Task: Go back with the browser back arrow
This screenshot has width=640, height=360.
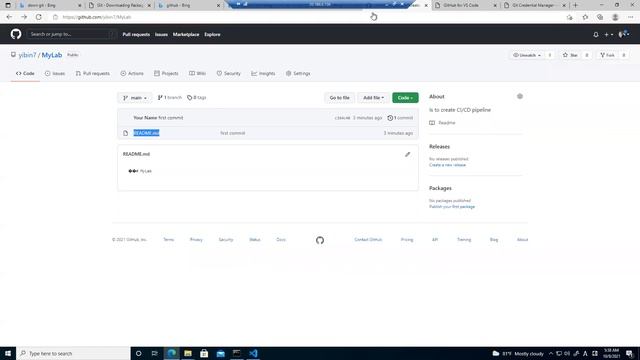Action: tap(9, 17)
